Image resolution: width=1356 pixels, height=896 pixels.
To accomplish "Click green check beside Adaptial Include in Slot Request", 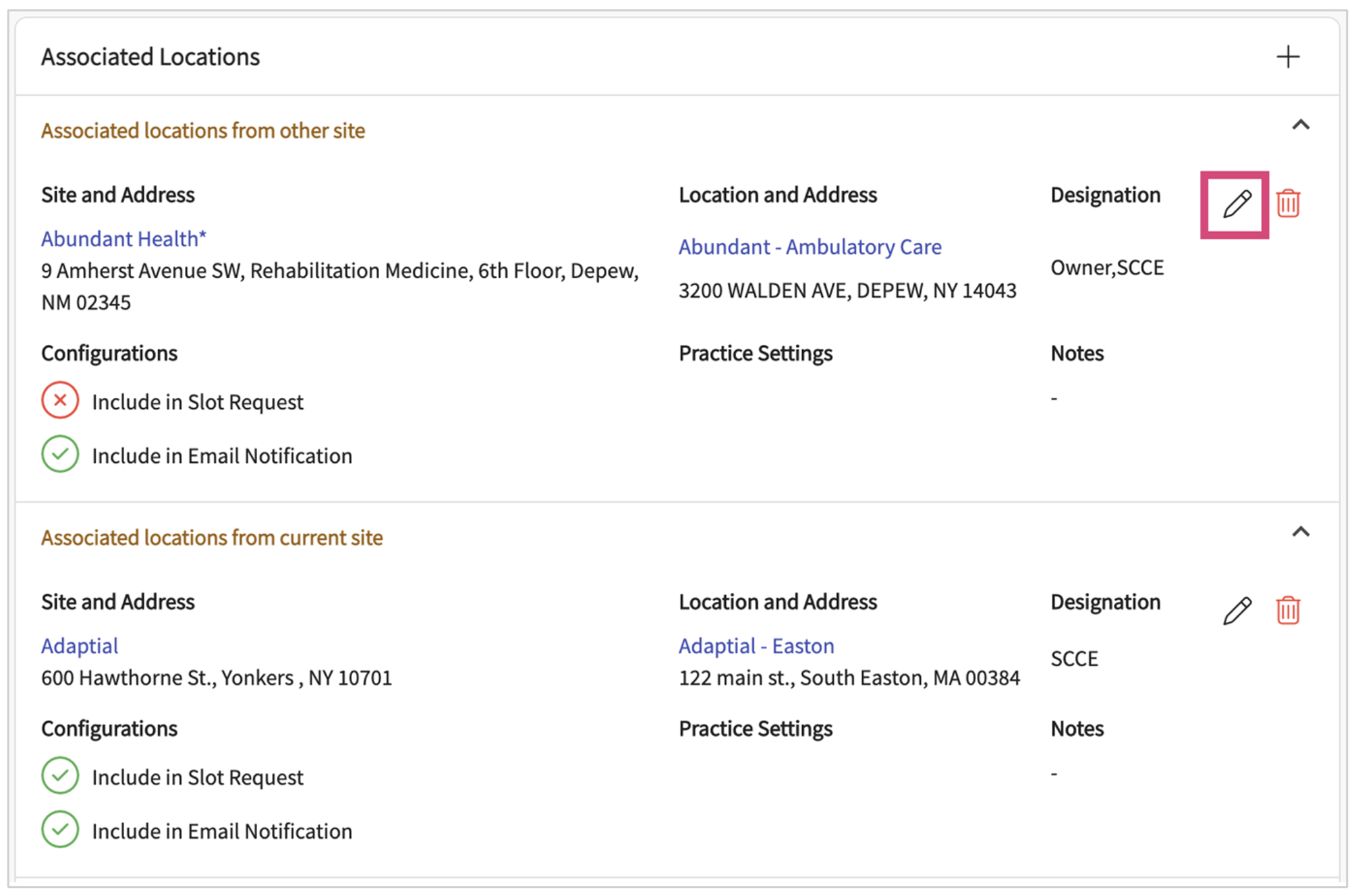I will coord(60,776).
